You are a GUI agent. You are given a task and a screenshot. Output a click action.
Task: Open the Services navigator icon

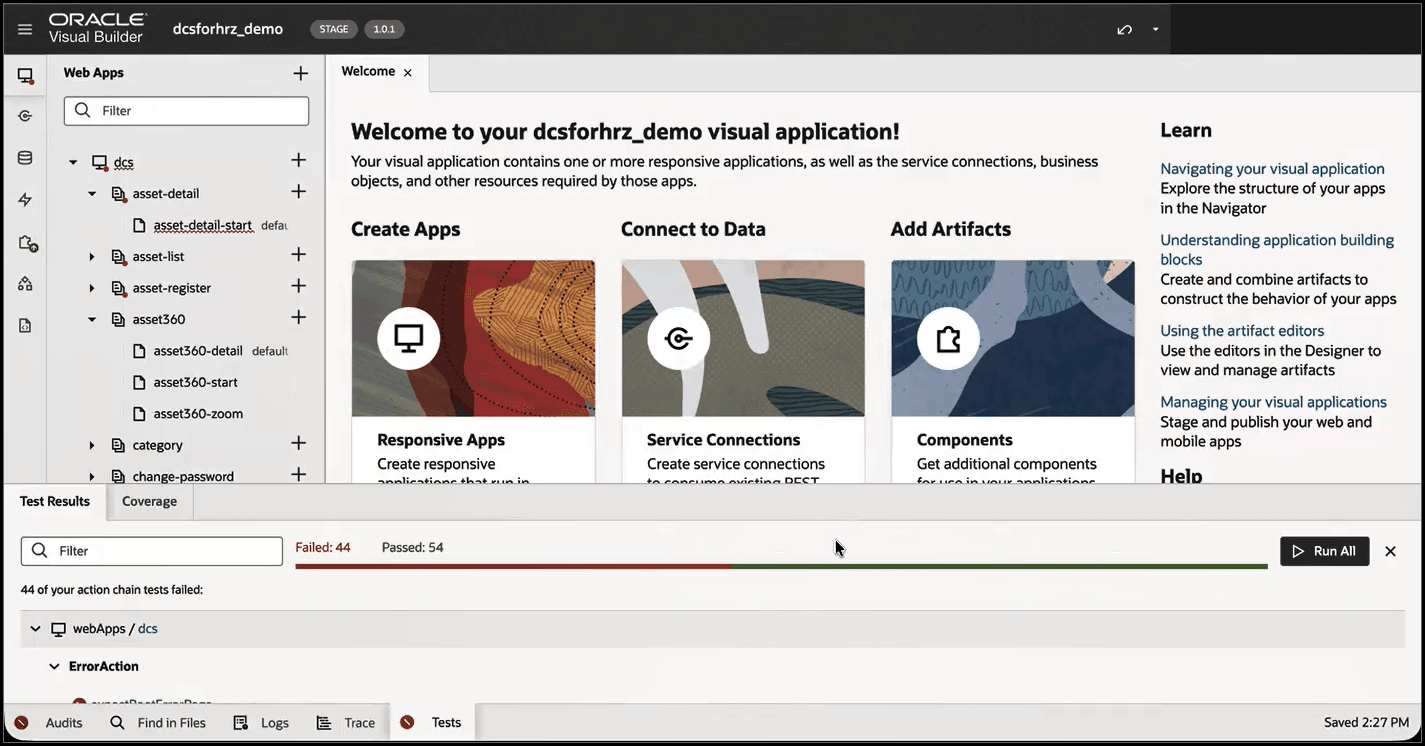[25, 116]
